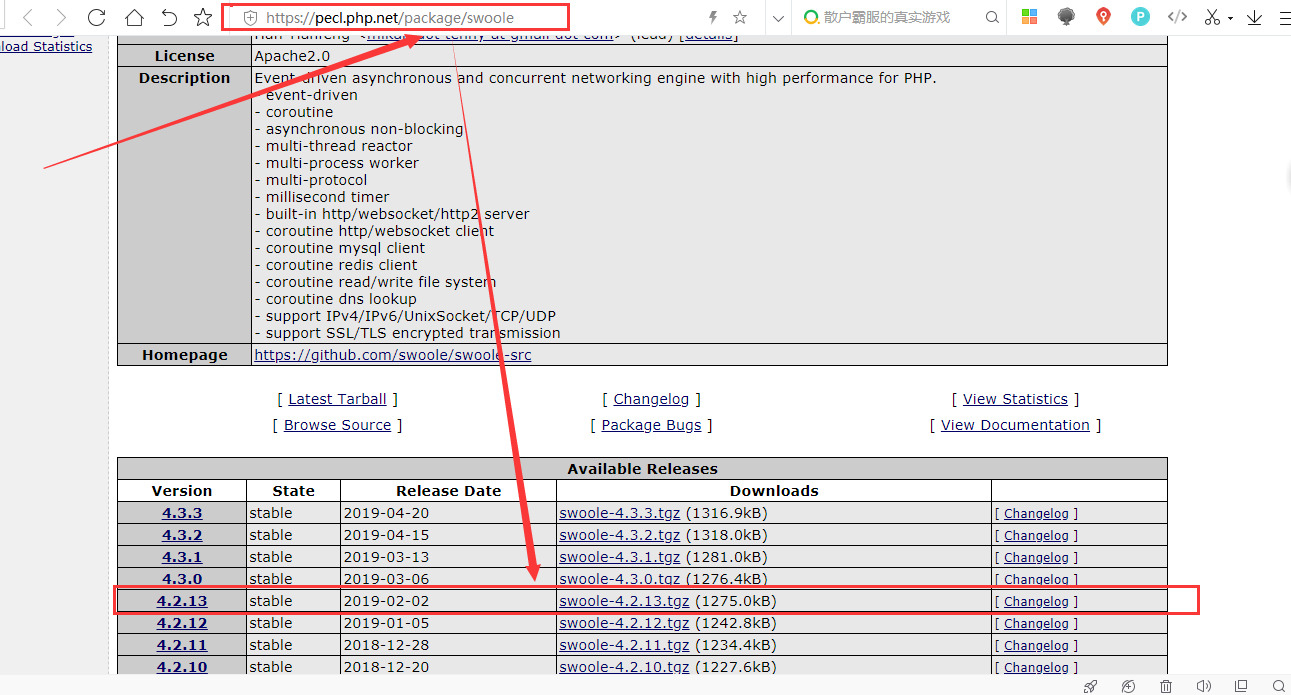Click the circular plus icon in status bar

[x=1128, y=686]
